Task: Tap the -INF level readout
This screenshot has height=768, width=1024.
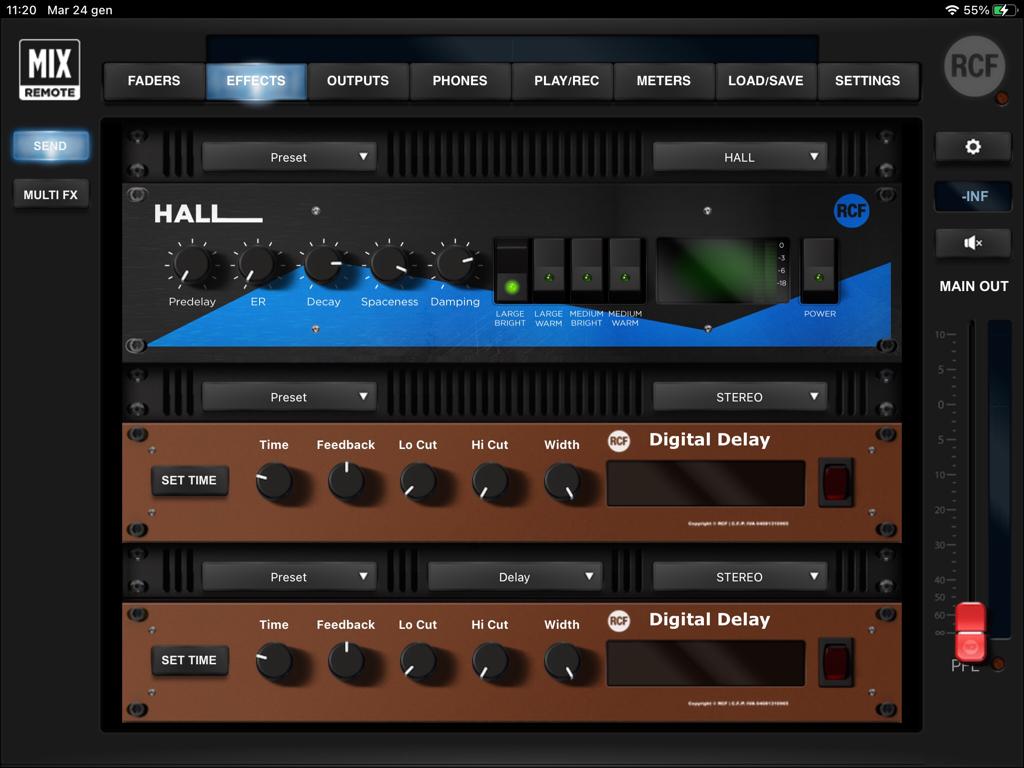Action: pyautogui.click(x=973, y=196)
